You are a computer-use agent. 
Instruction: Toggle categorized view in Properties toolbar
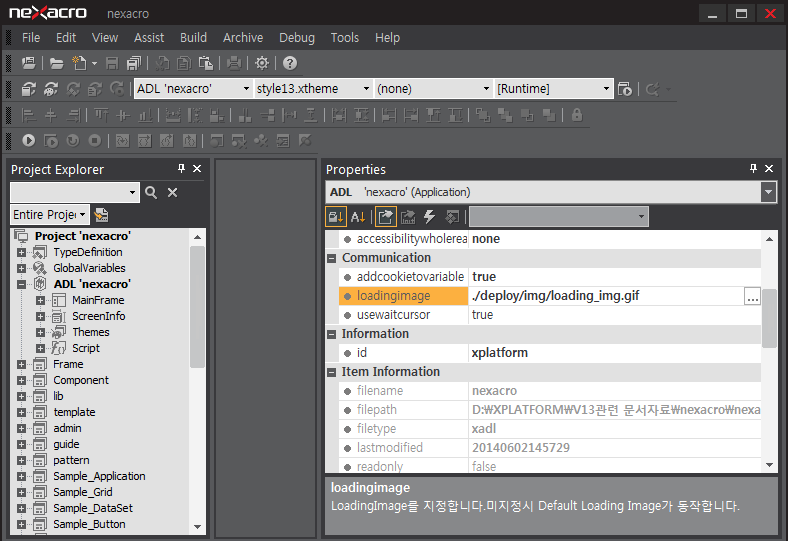336,217
